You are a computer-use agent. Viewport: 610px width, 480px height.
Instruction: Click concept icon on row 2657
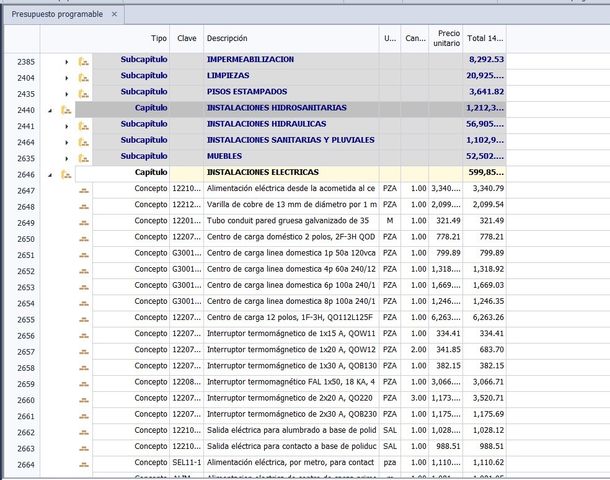pyautogui.click(x=84, y=352)
